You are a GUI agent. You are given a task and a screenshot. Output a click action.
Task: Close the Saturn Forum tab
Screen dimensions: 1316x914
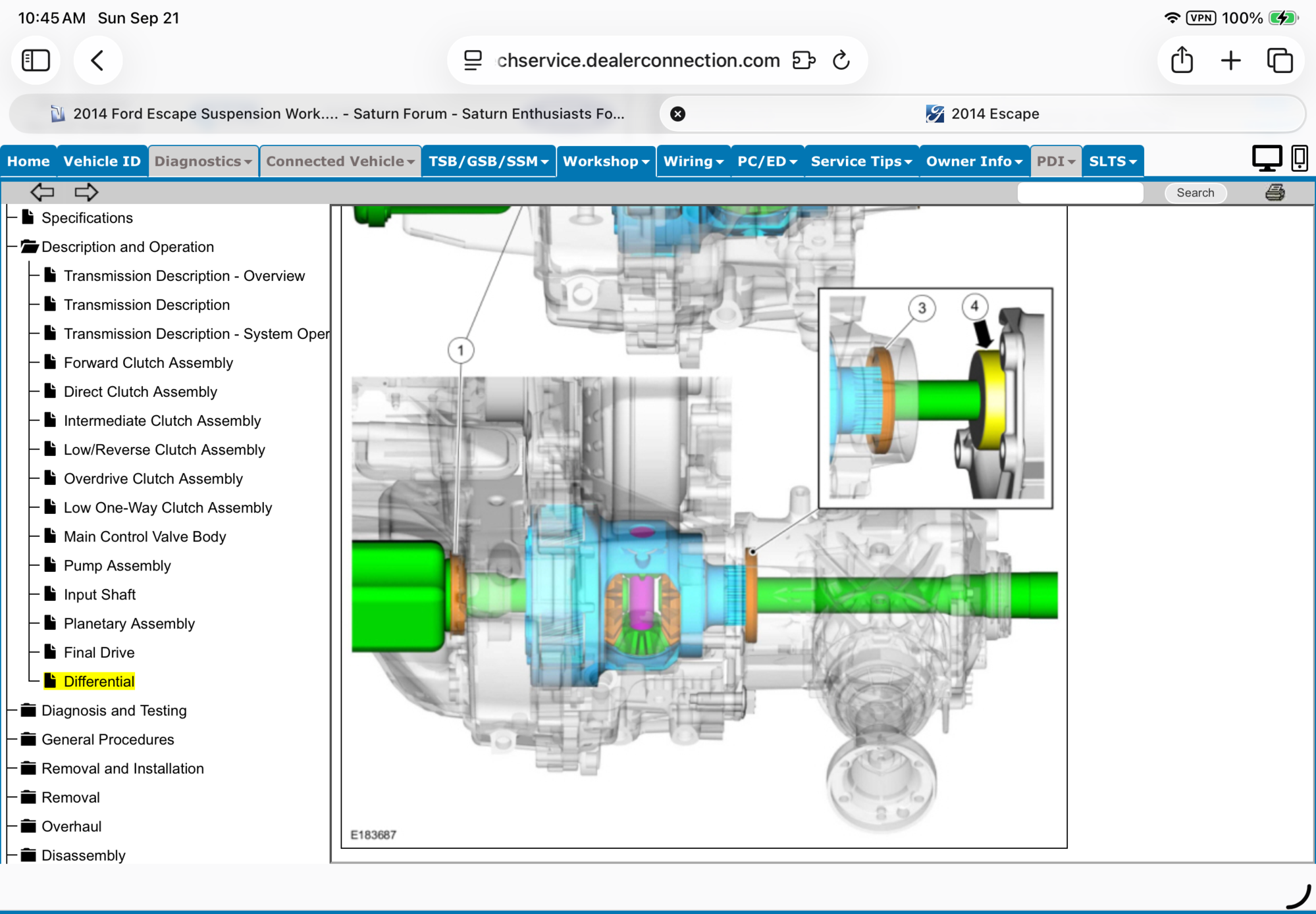[677, 114]
